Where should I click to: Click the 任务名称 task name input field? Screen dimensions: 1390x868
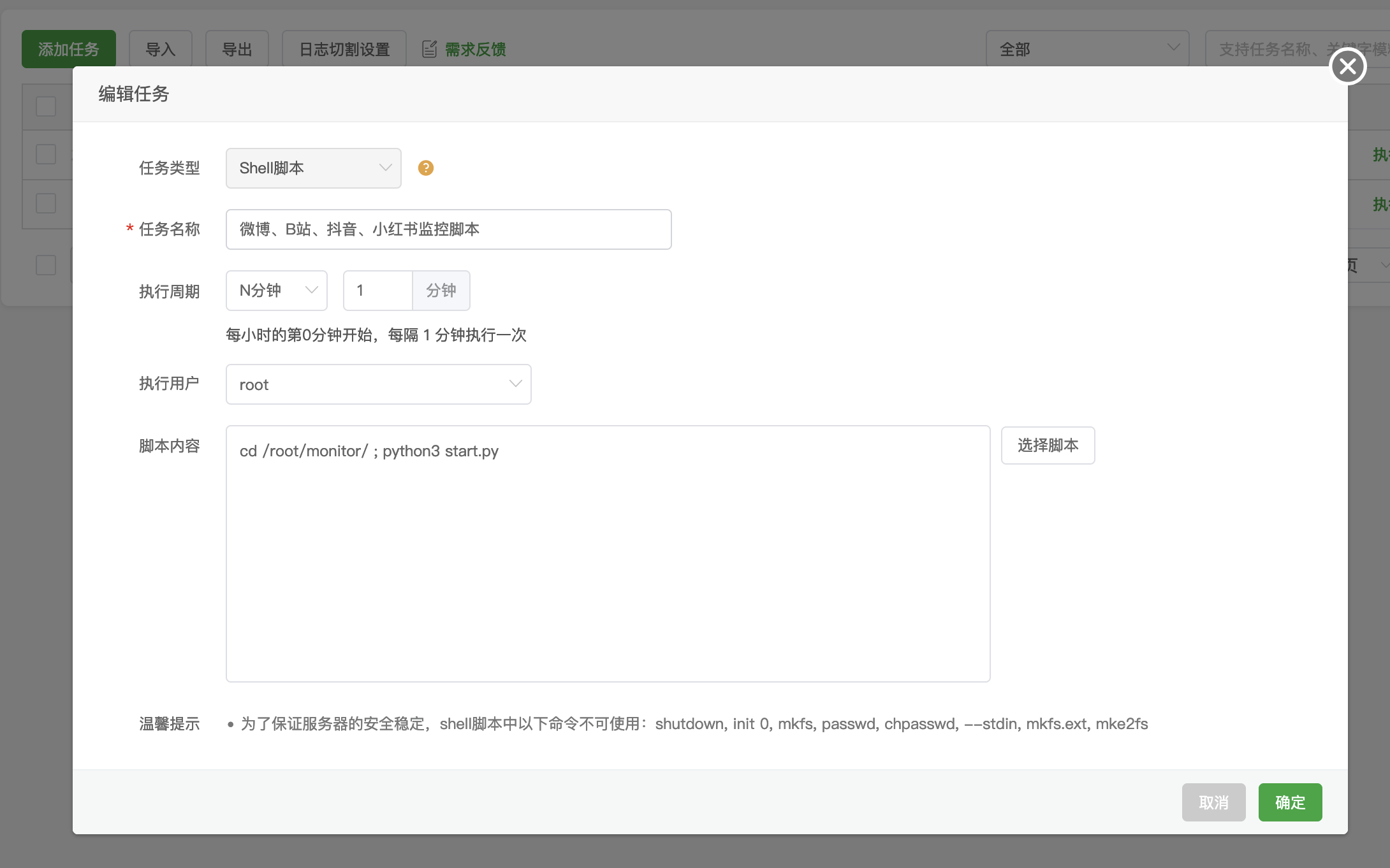point(448,229)
